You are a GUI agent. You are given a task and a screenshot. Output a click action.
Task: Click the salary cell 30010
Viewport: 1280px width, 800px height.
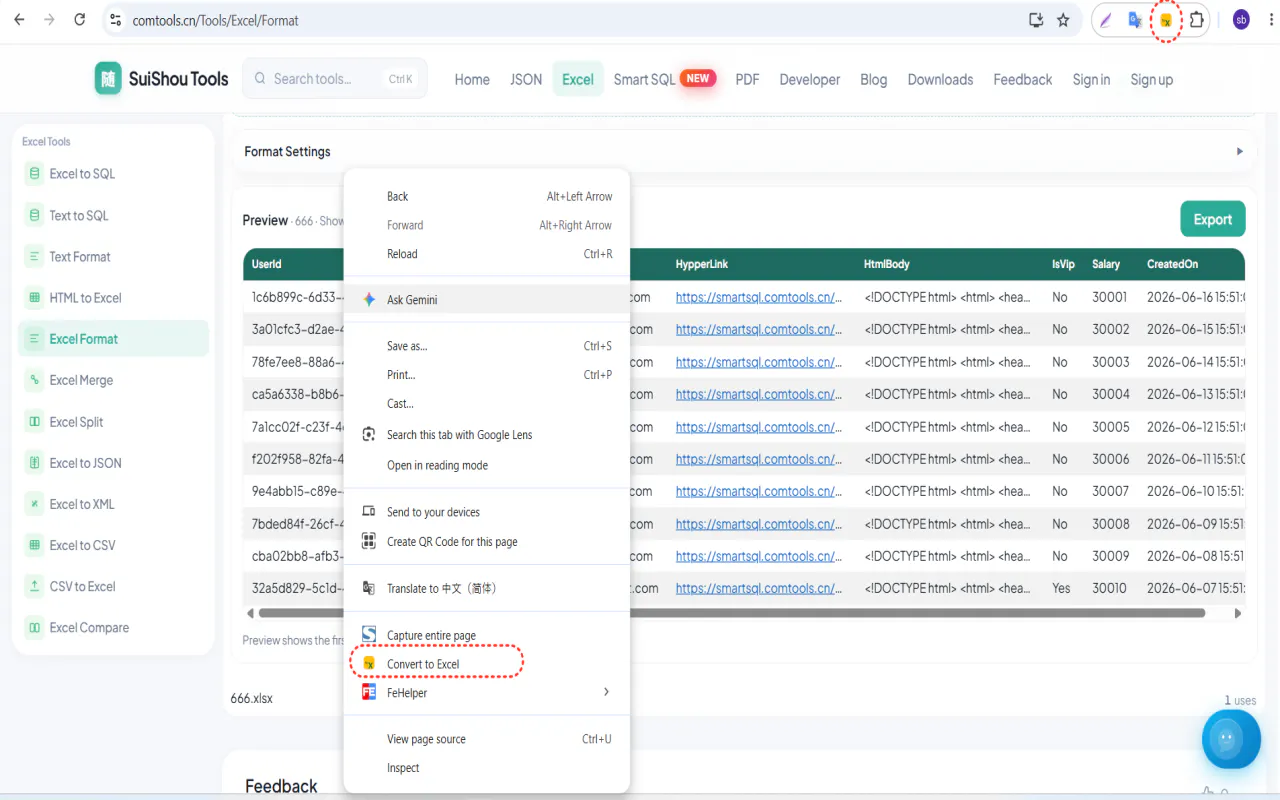(x=1109, y=588)
